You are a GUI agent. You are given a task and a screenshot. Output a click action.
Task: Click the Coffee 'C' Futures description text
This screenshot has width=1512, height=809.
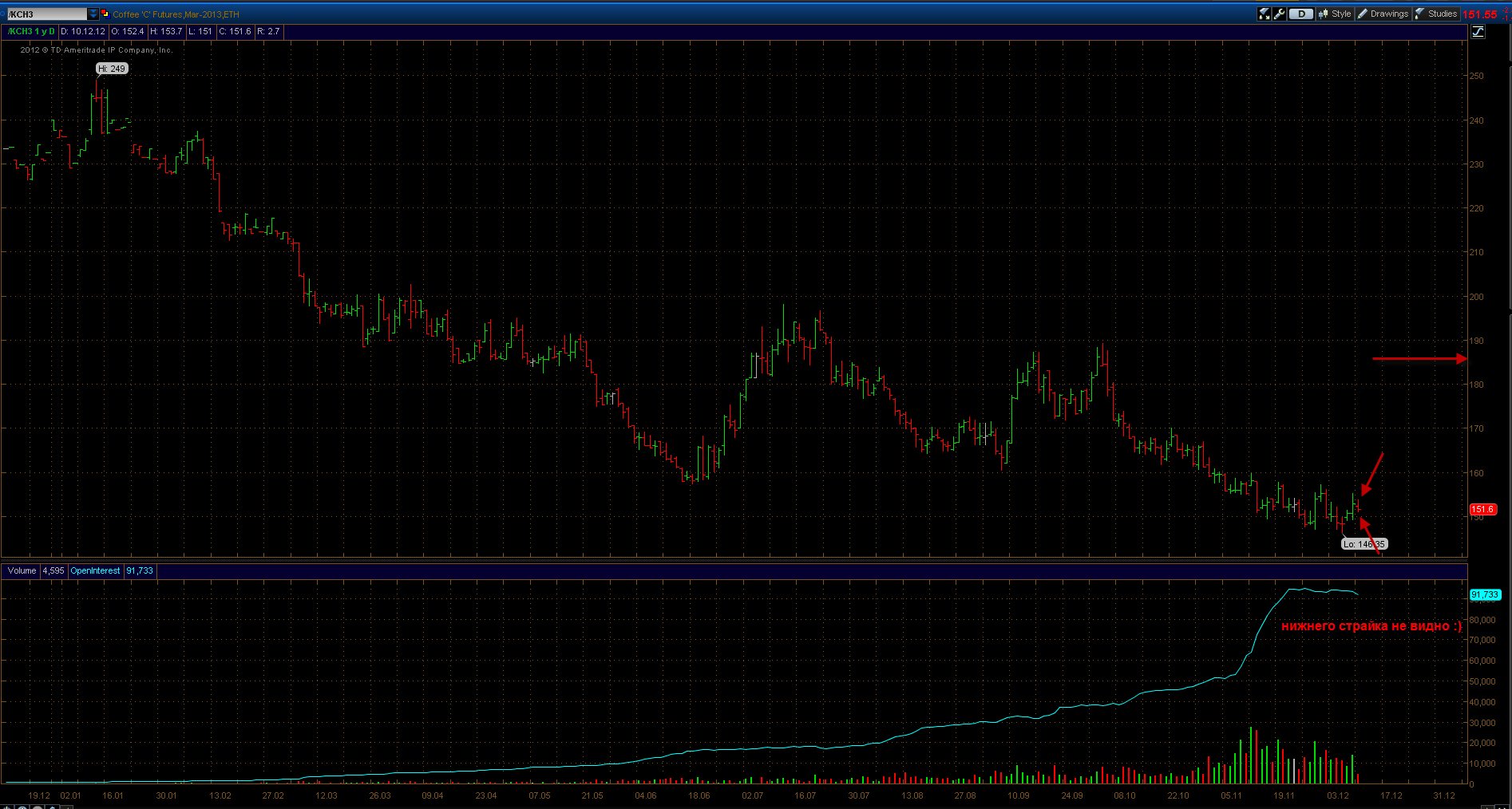pos(176,14)
